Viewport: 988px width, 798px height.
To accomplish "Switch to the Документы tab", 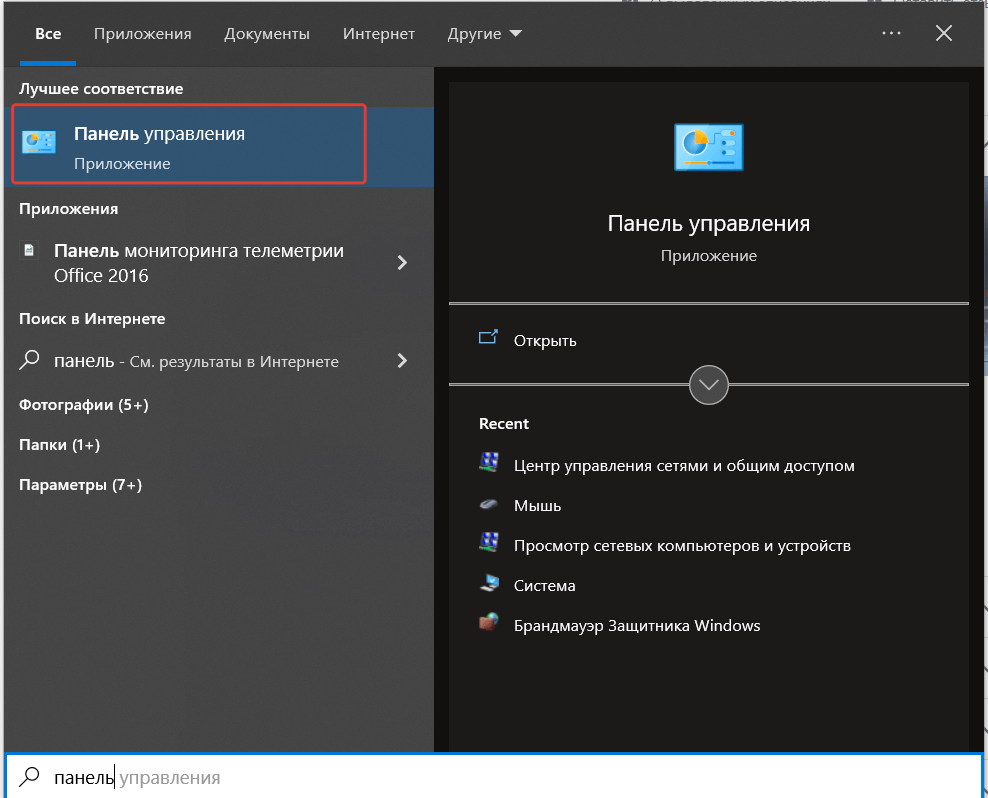I will (267, 34).
